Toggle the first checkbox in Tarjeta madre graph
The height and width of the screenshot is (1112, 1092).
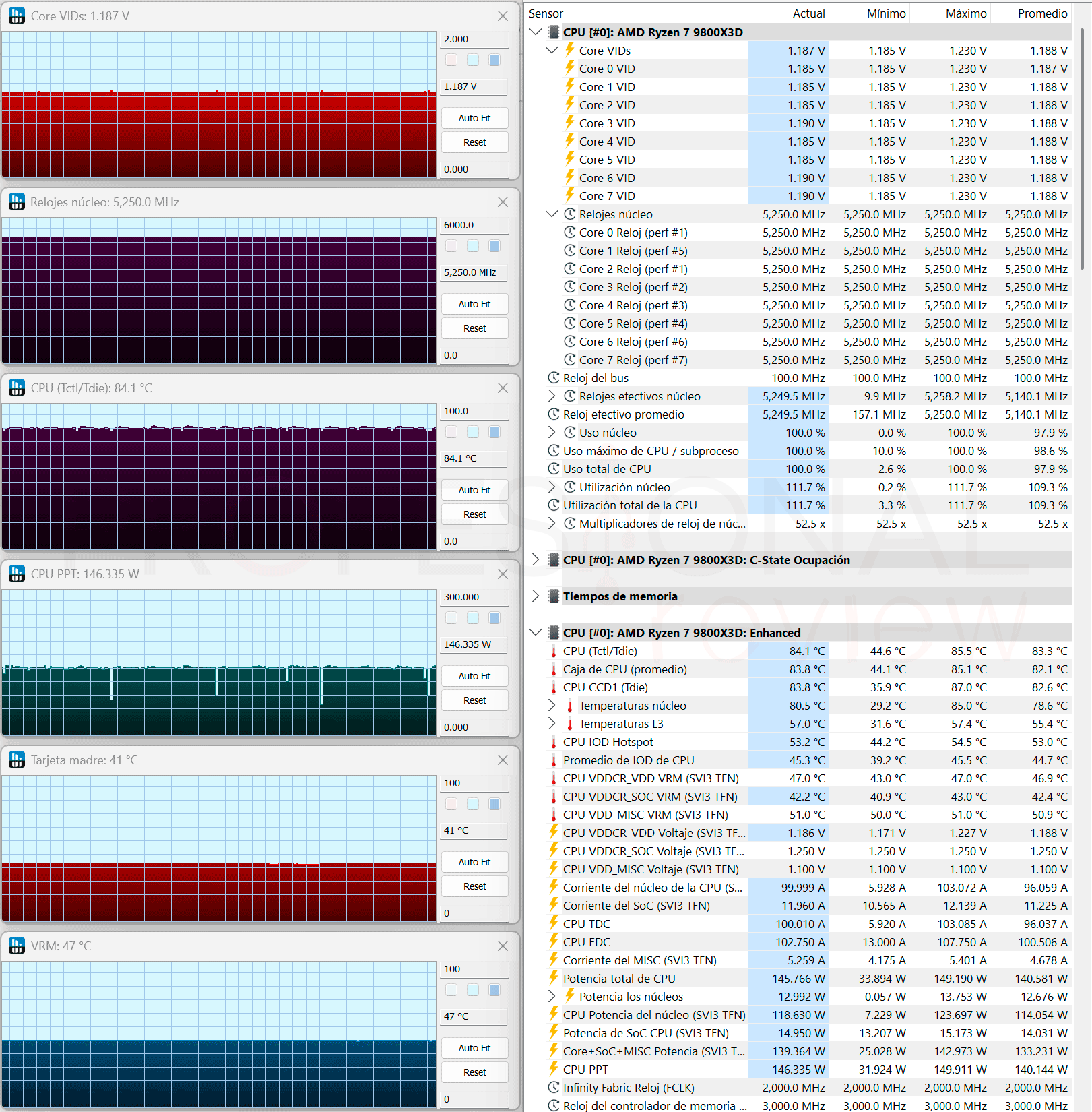pyautogui.click(x=451, y=804)
